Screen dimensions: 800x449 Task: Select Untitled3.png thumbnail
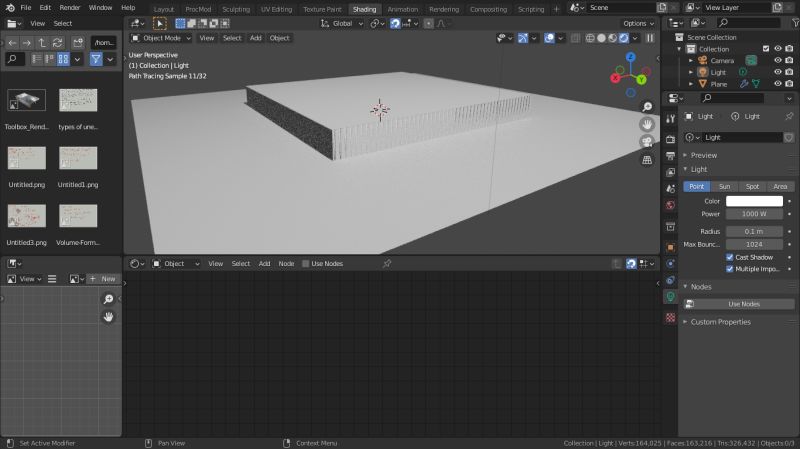(27, 216)
